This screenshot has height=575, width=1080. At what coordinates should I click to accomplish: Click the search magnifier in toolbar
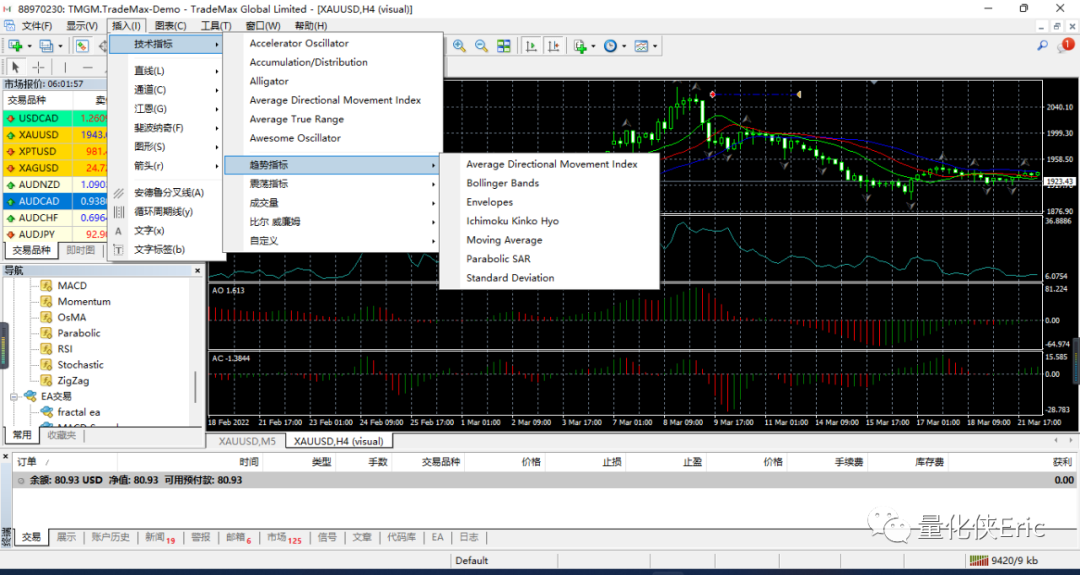point(1043,45)
